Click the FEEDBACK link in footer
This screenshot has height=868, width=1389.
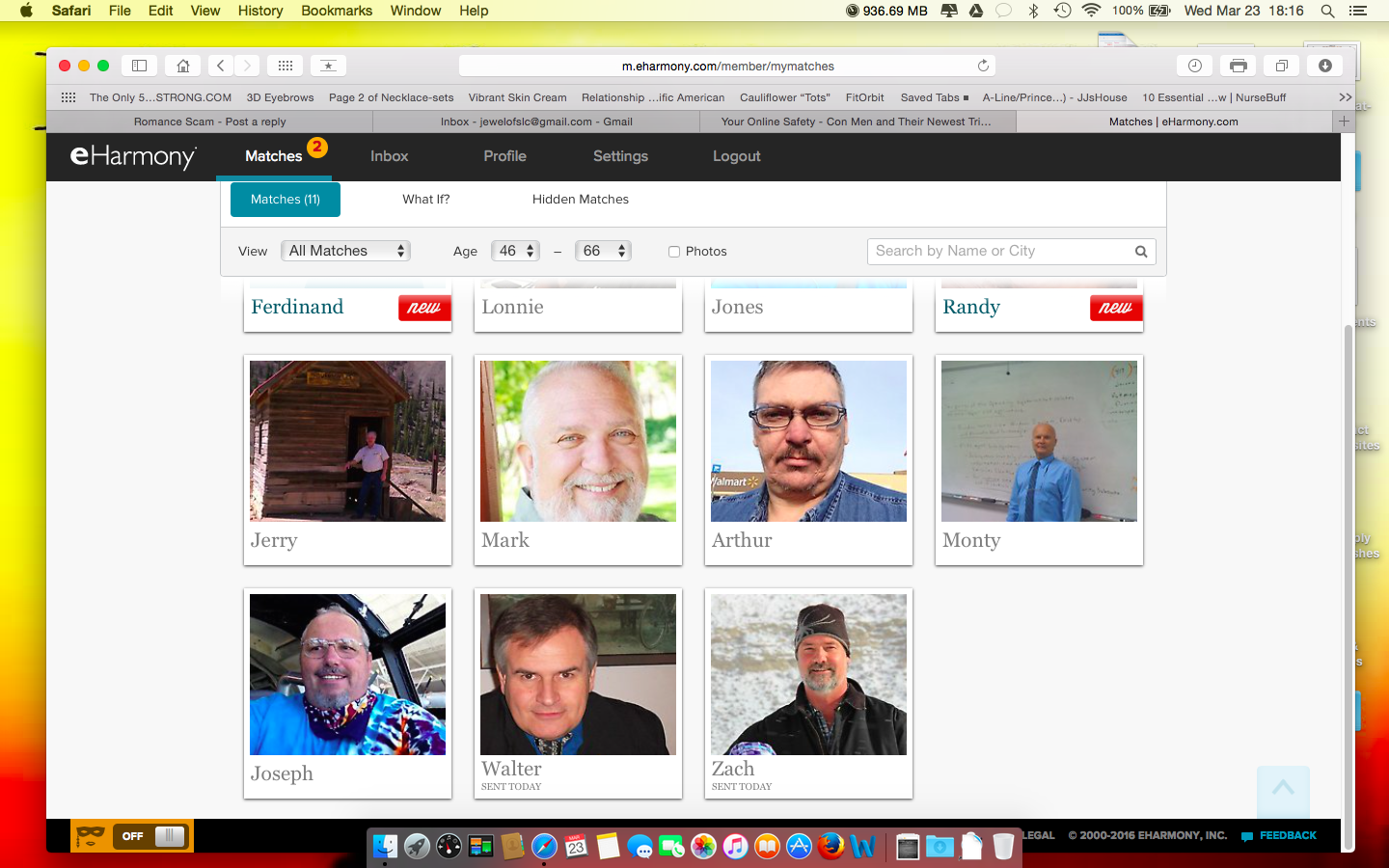click(x=1279, y=835)
